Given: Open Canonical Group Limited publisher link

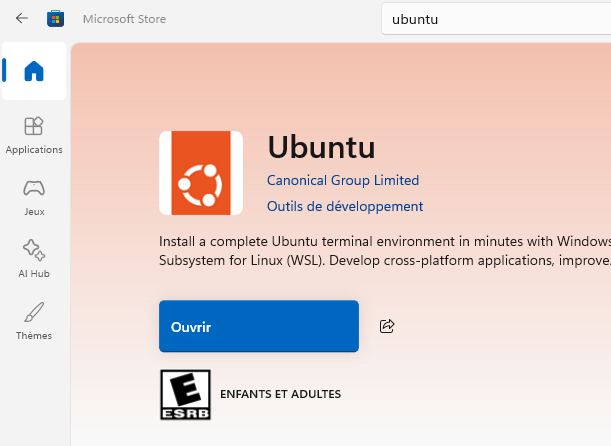Looking at the screenshot, I should [x=343, y=180].
